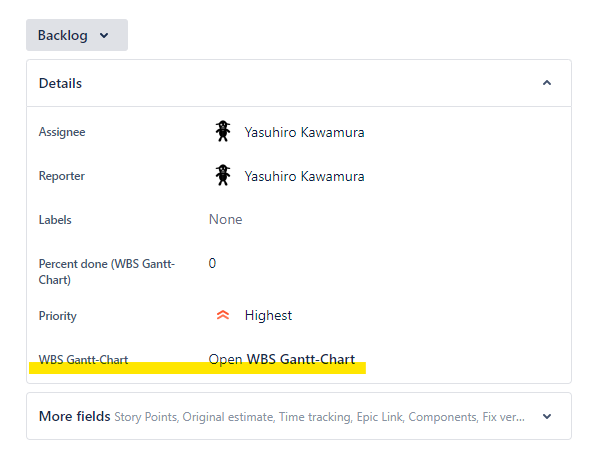Select reporter name Yasuhiro Kawamura
This screenshot has height=452, width=589.
304,176
